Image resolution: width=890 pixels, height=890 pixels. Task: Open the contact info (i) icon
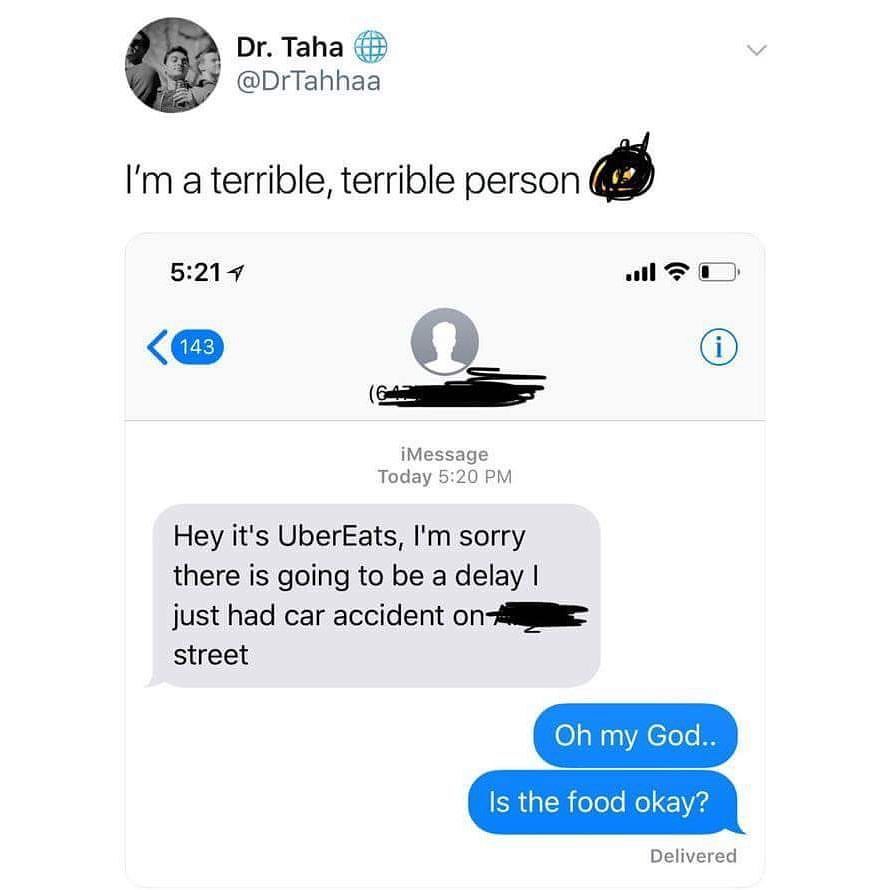pos(719,347)
